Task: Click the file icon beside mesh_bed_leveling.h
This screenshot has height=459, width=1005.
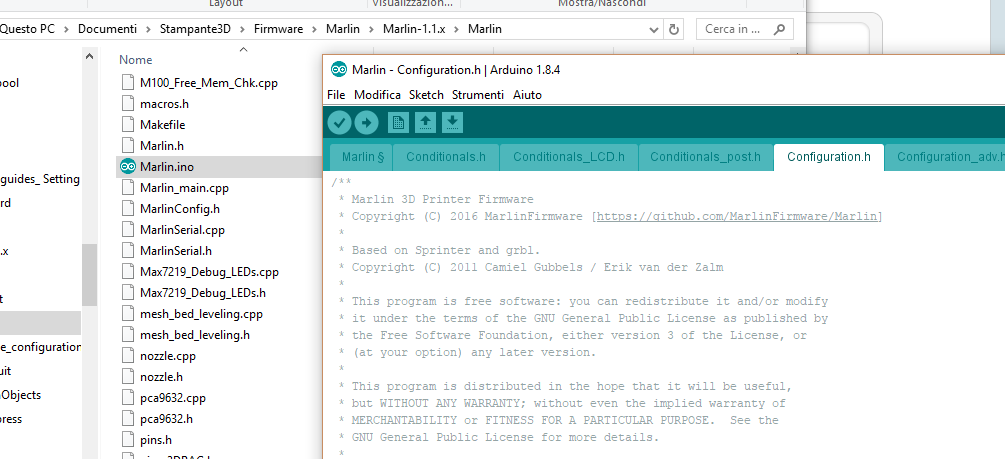Action: (128, 335)
